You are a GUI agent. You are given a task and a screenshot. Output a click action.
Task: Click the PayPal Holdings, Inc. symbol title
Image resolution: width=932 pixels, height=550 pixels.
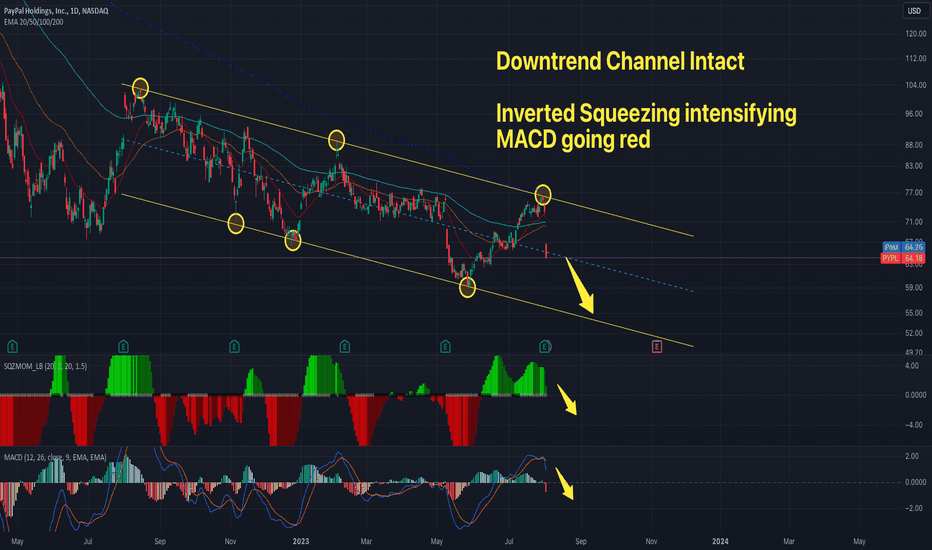(x=56, y=11)
